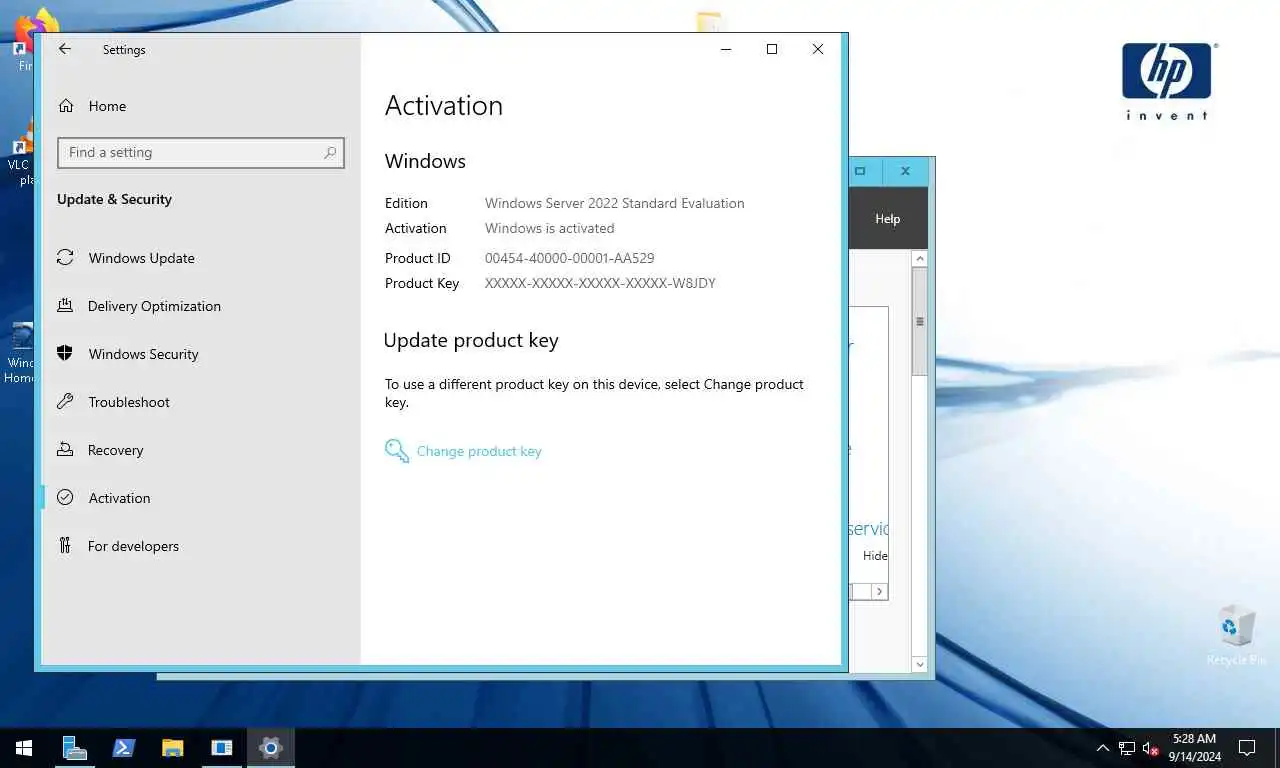Click the Troubleshoot wrench icon
Screen dimensions: 1280x768
(65, 402)
